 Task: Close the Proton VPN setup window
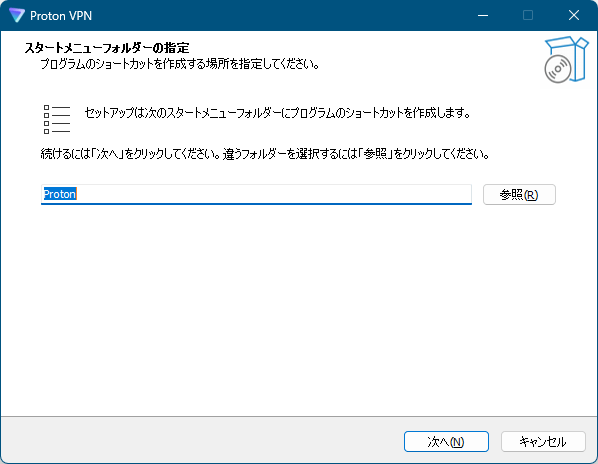tap(574, 15)
